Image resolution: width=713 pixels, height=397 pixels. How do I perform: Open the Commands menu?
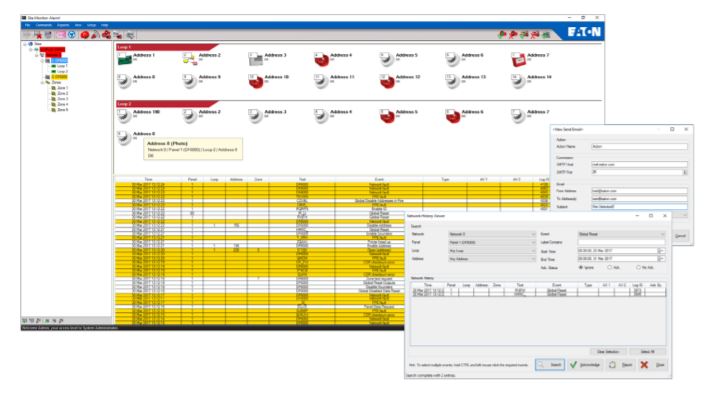(x=44, y=25)
